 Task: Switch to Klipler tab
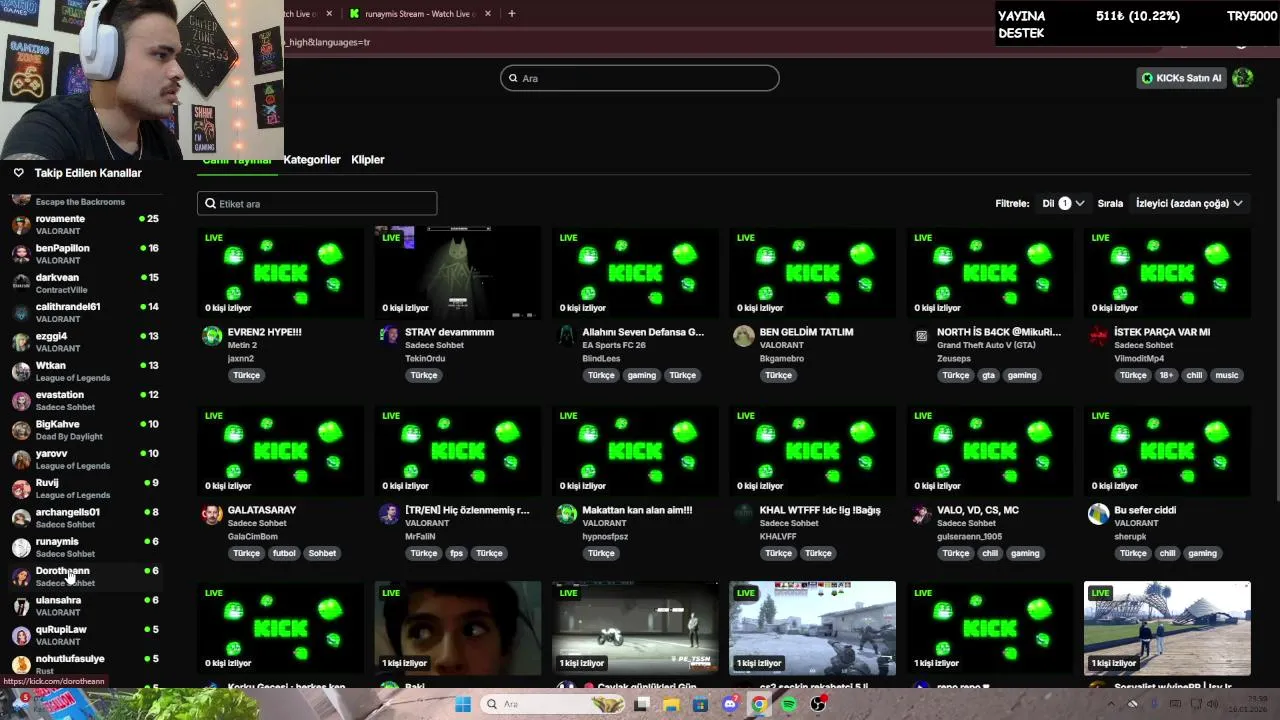[x=368, y=160]
